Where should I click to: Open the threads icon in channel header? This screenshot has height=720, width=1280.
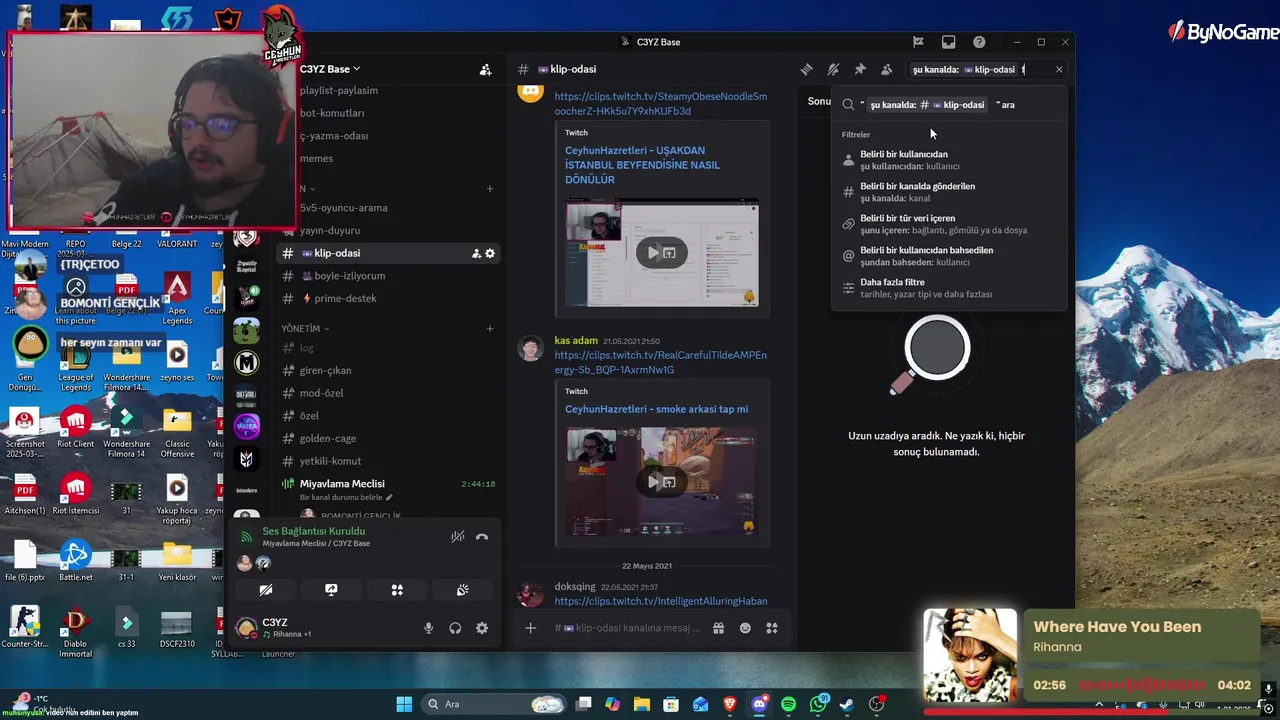pos(807,69)
